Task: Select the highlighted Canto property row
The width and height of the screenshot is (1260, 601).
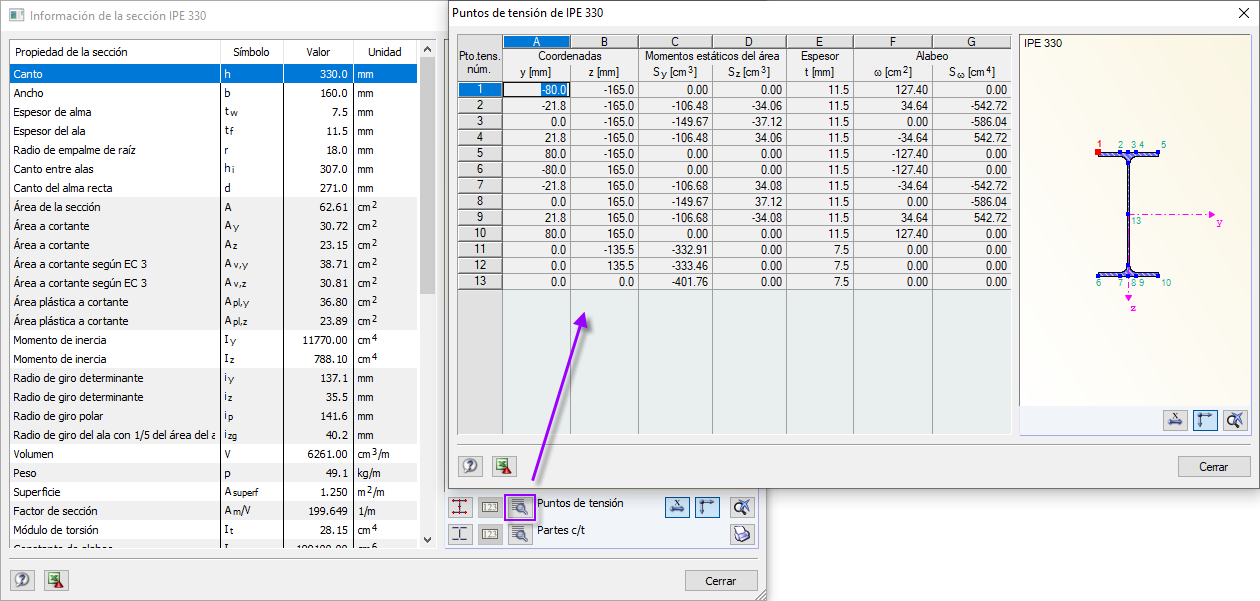Action: click(x=213, y=74)
